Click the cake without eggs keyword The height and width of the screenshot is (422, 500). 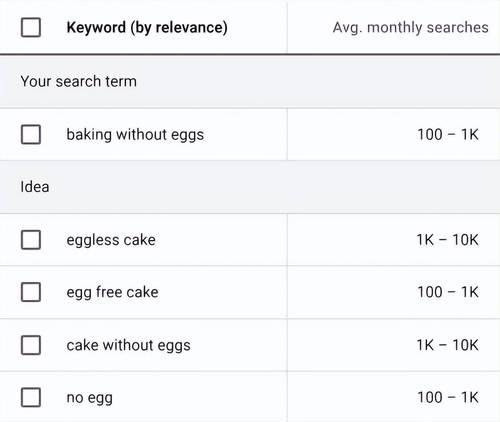(x=128, y=346)
